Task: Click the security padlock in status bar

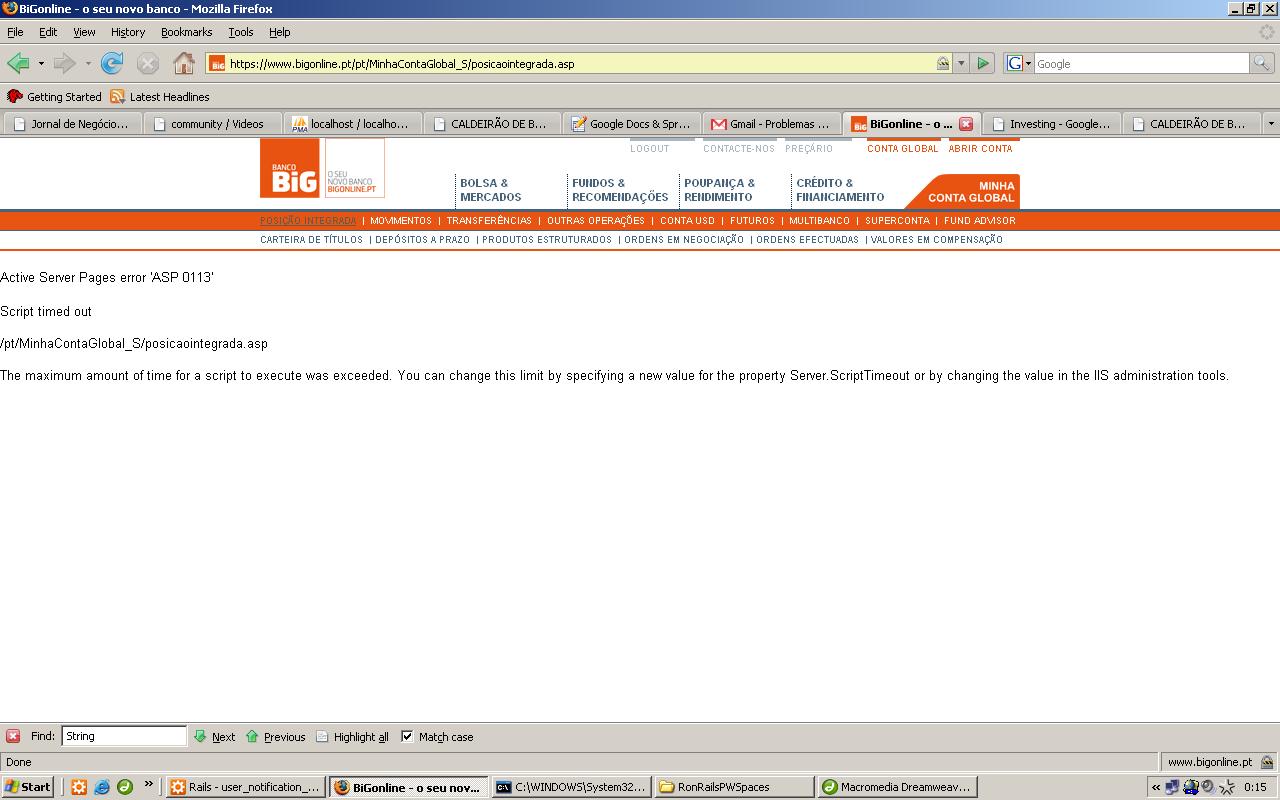Action: [x=1267, y=762]
